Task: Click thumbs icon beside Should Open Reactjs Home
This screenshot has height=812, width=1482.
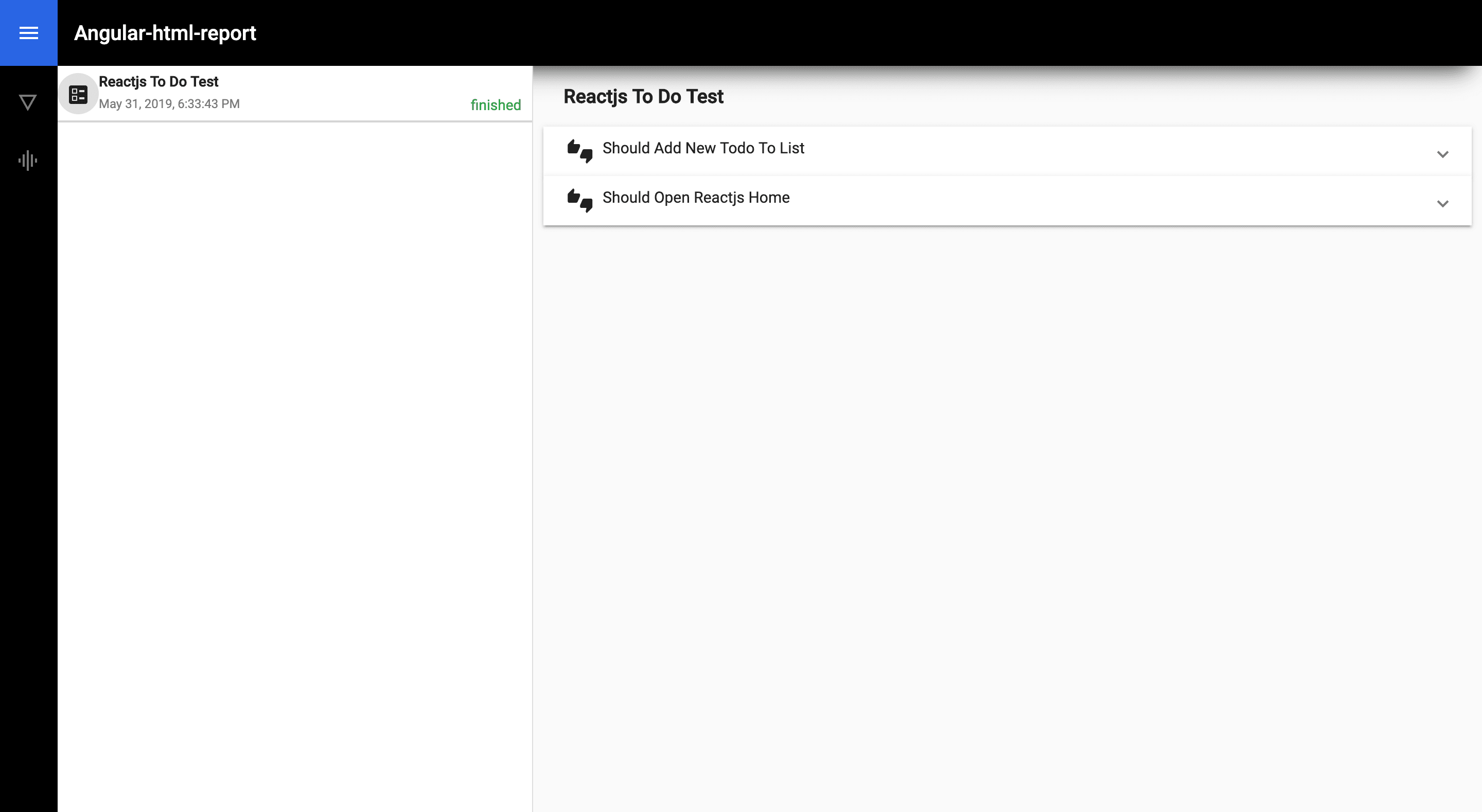Action: pyautogui.click(x=579, y=201)
